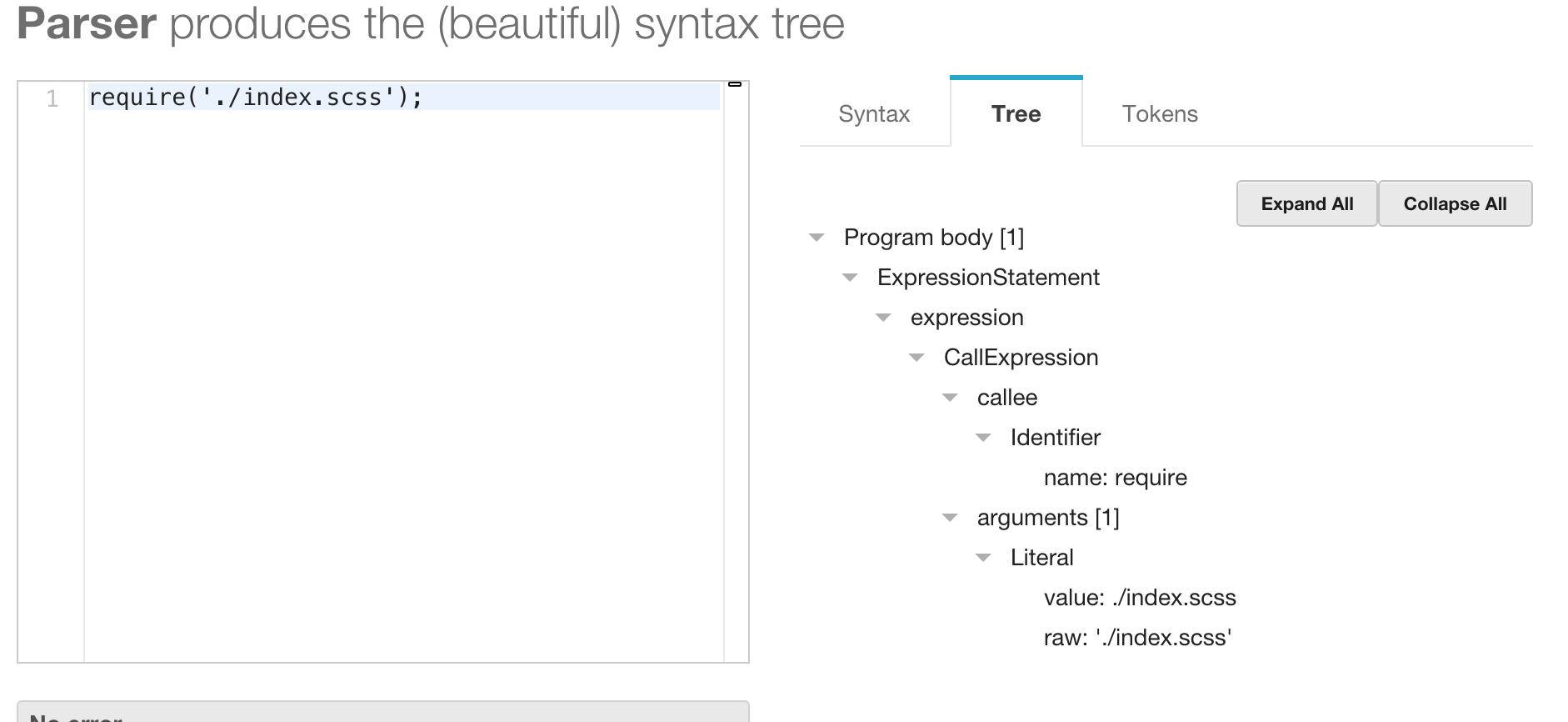Select the raw: './index.scss' entry

pos(1137,638)
